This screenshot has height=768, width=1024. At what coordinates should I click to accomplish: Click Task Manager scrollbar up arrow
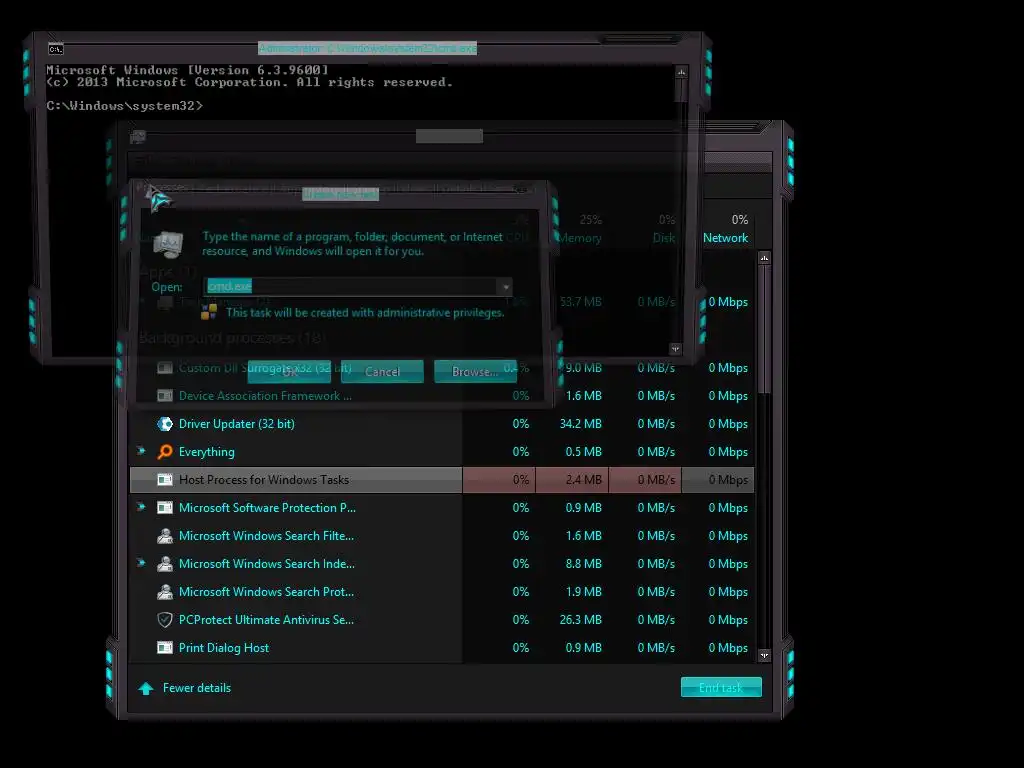click(x=764, y=259)
